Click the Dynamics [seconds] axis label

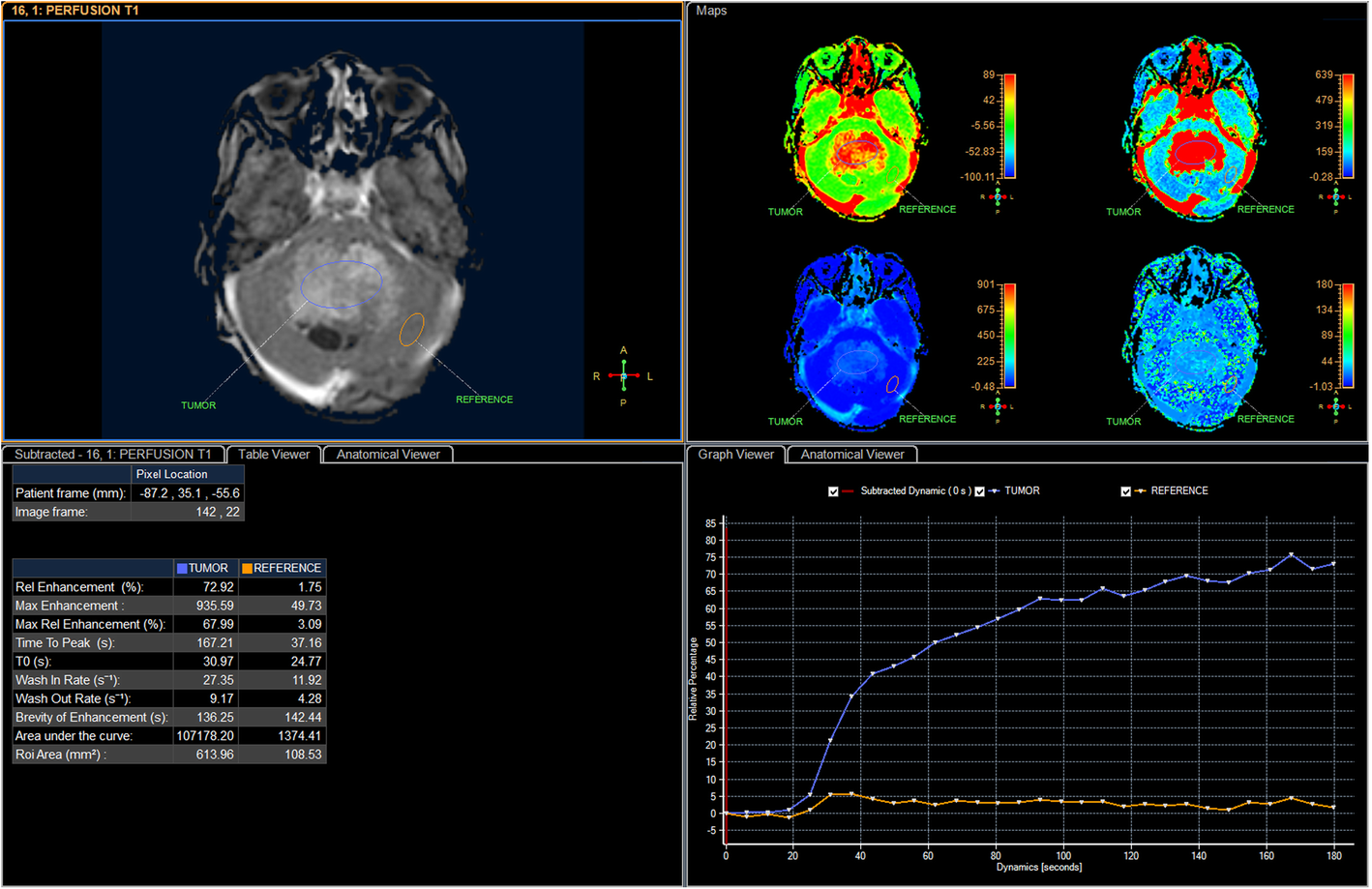[1039, 867]
